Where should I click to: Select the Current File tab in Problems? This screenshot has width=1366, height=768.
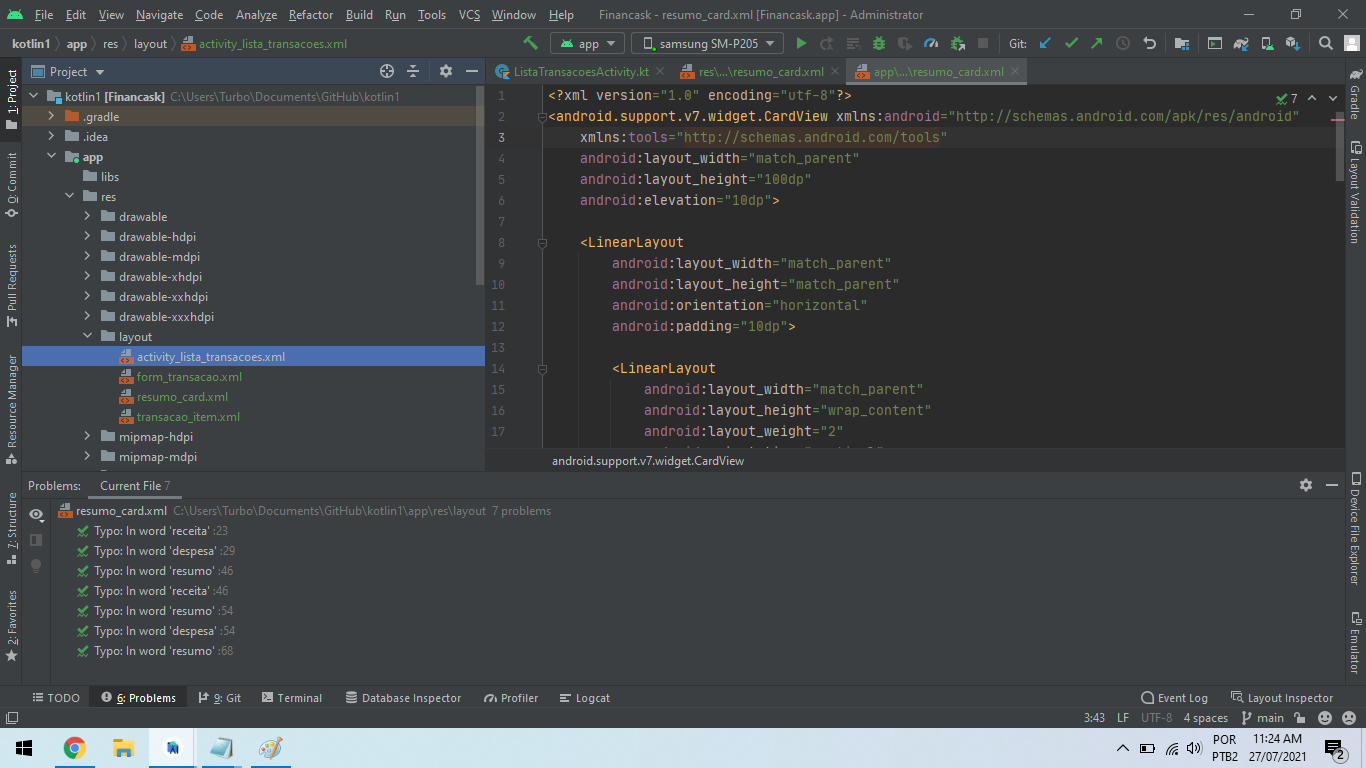click(135, 486)
